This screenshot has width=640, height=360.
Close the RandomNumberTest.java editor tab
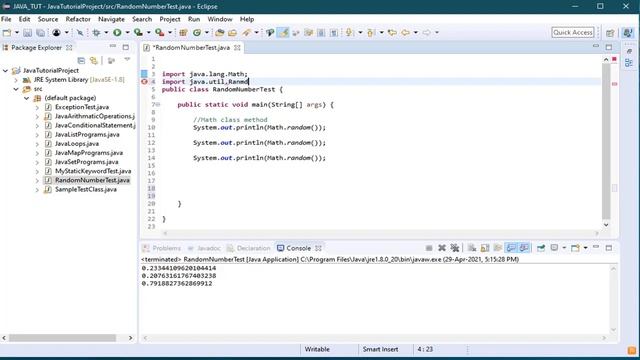tap(237, 48)
